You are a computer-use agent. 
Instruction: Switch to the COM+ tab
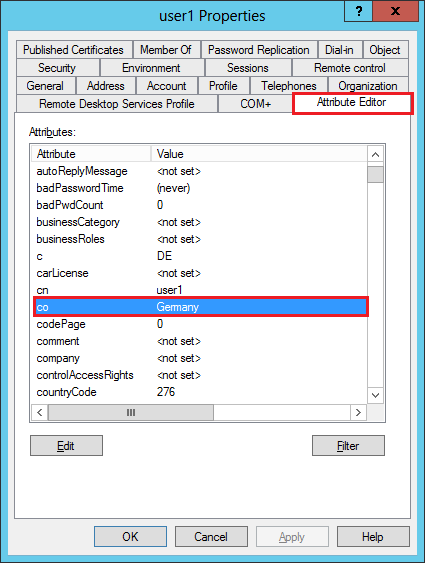[256, 104]
